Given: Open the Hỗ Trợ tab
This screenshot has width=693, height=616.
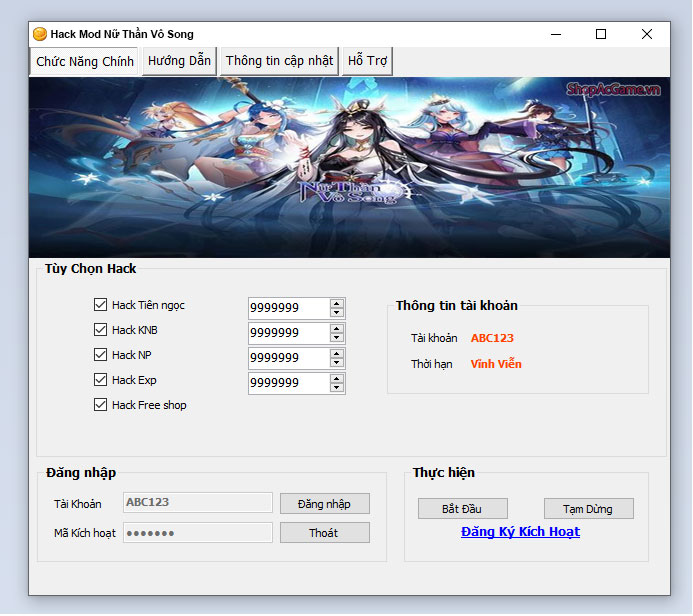Looking at the screenshot, I should coord(367,61).
